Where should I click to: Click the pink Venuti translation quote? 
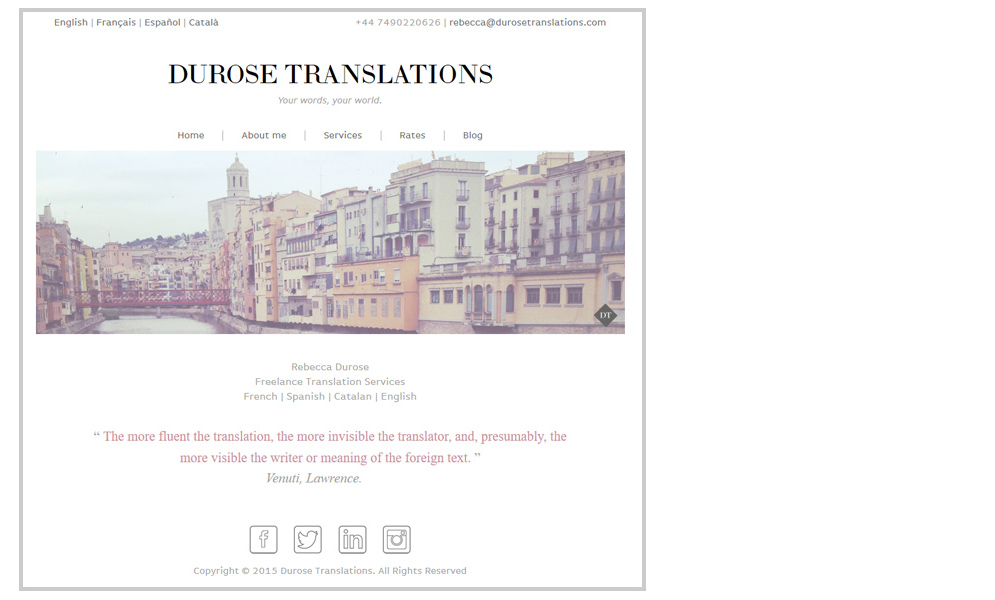point(330,447)
